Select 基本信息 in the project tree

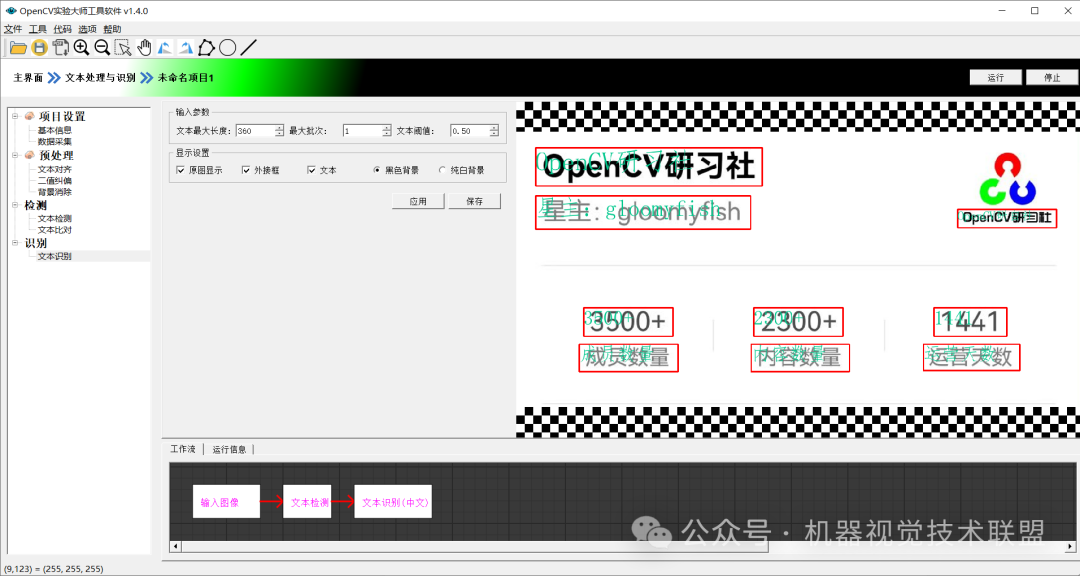[x=54, y=130]
